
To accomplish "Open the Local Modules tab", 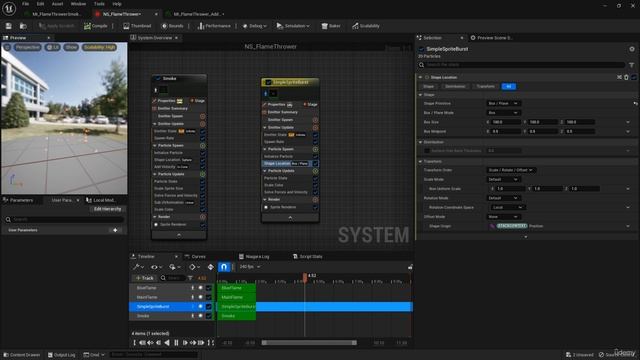I will click(x=101, y=200).
